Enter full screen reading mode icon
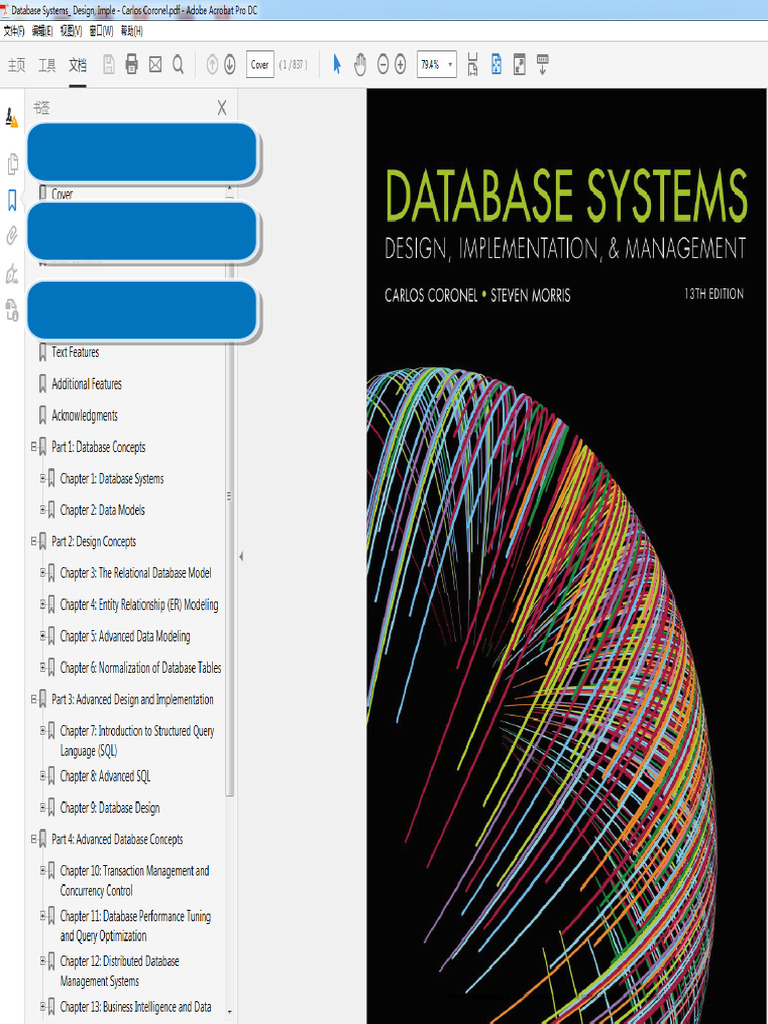Image resolution: width=768 pixels, height=1024 pixels. [x=520, y=65]
